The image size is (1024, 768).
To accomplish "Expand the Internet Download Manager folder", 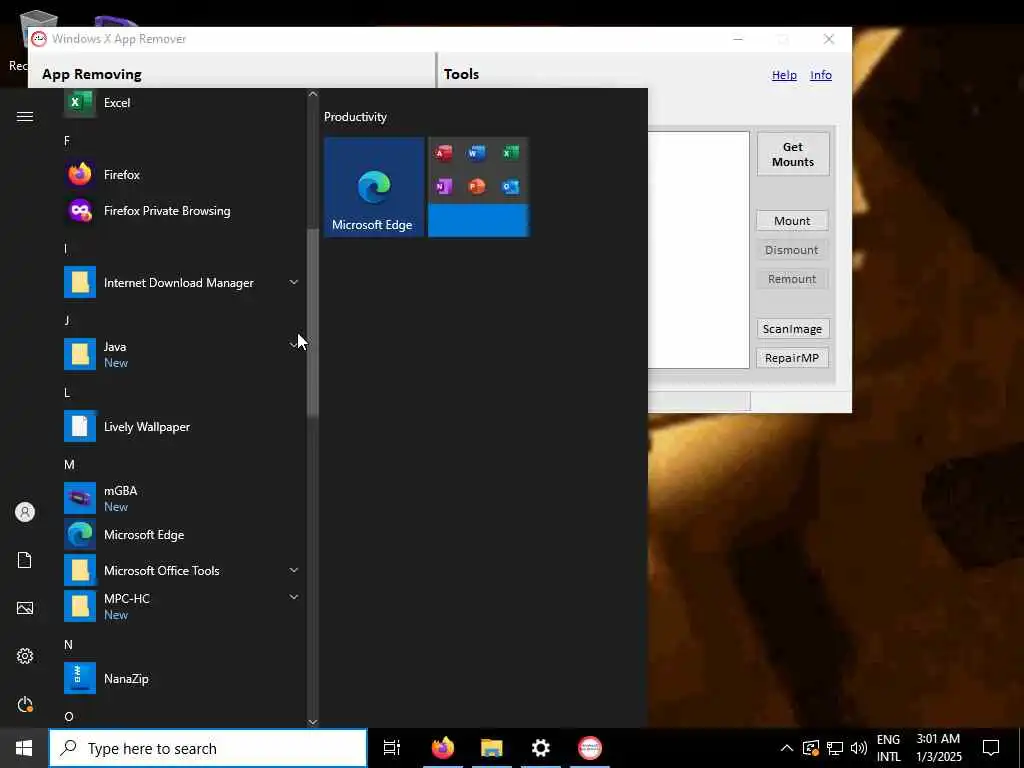I will point(294,282).
